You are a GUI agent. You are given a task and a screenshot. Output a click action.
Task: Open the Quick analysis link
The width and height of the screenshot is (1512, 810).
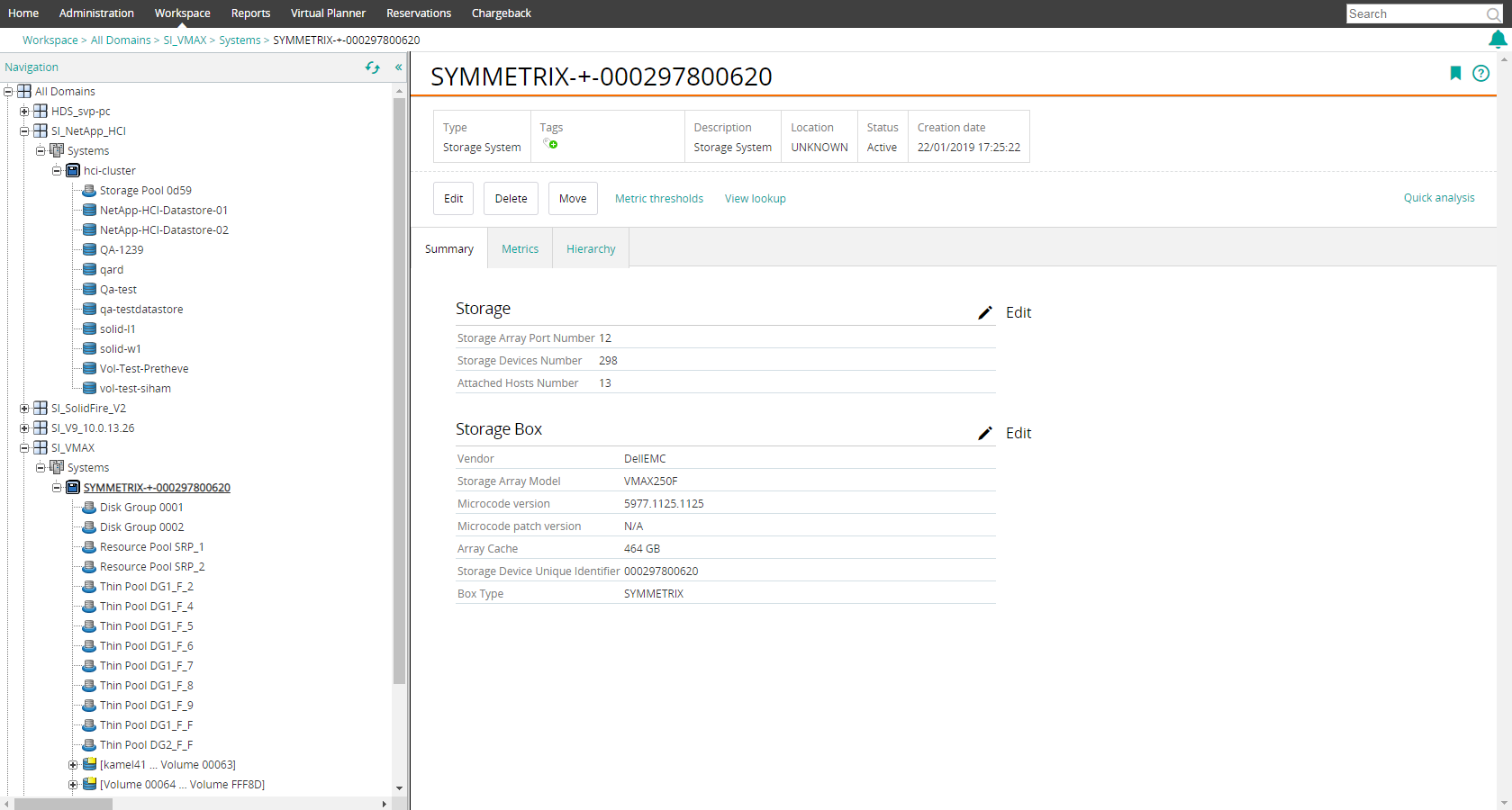click(1439, 198)
